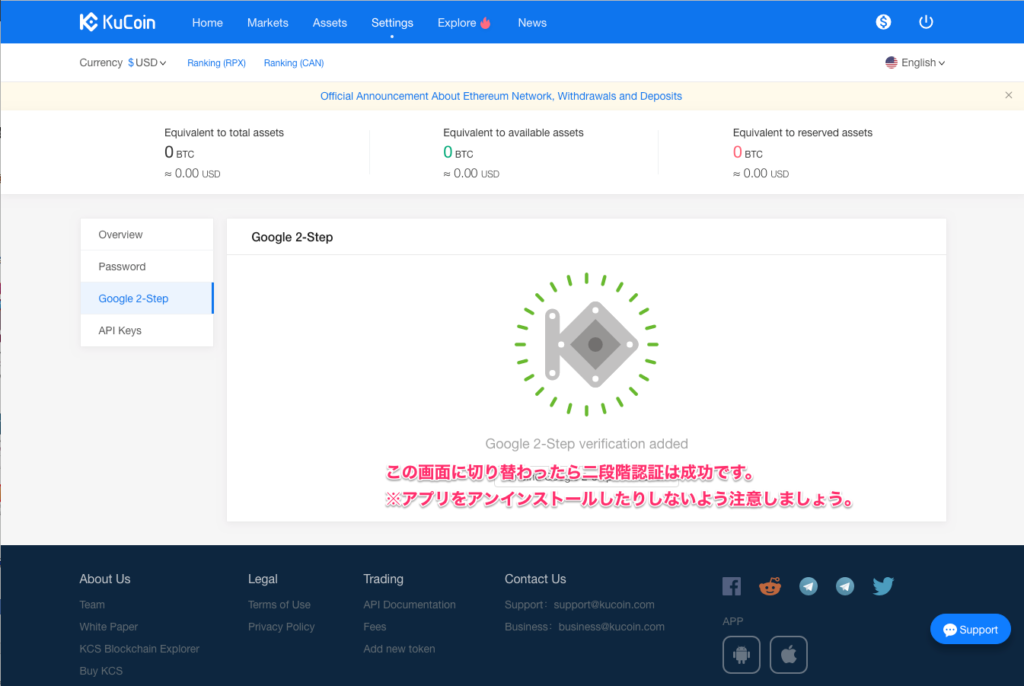Download the Apple iOS app icon
The image size is (1024, 686).
click(x=788, y=654)
